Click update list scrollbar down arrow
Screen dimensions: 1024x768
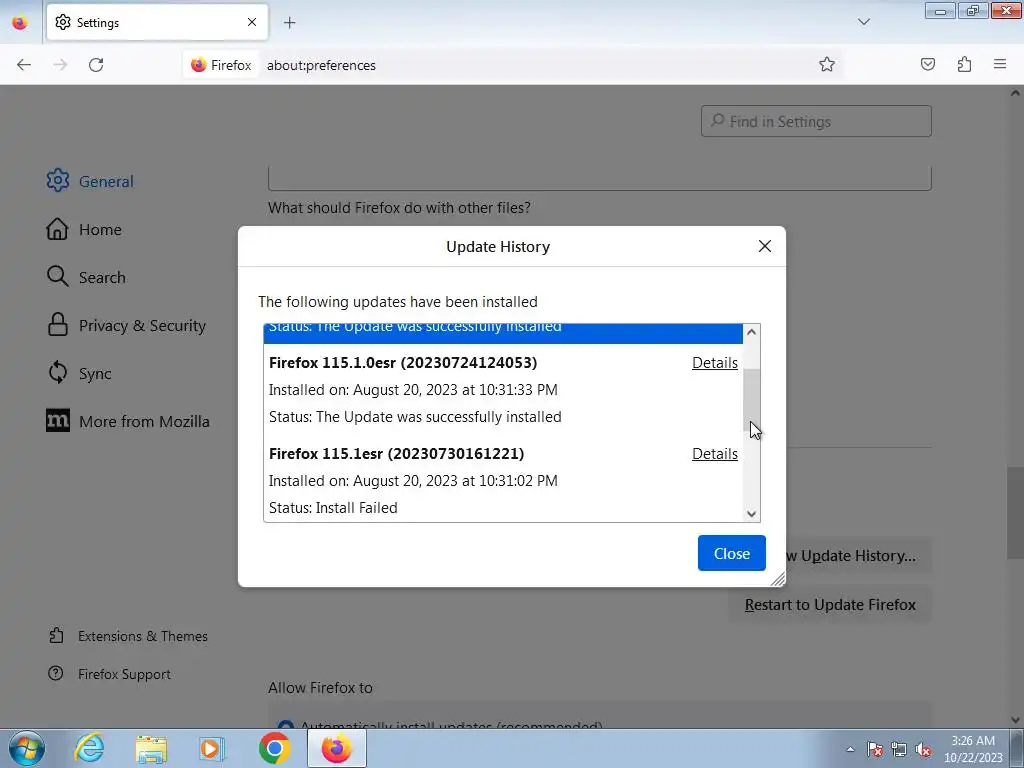(x=752, y=514)
